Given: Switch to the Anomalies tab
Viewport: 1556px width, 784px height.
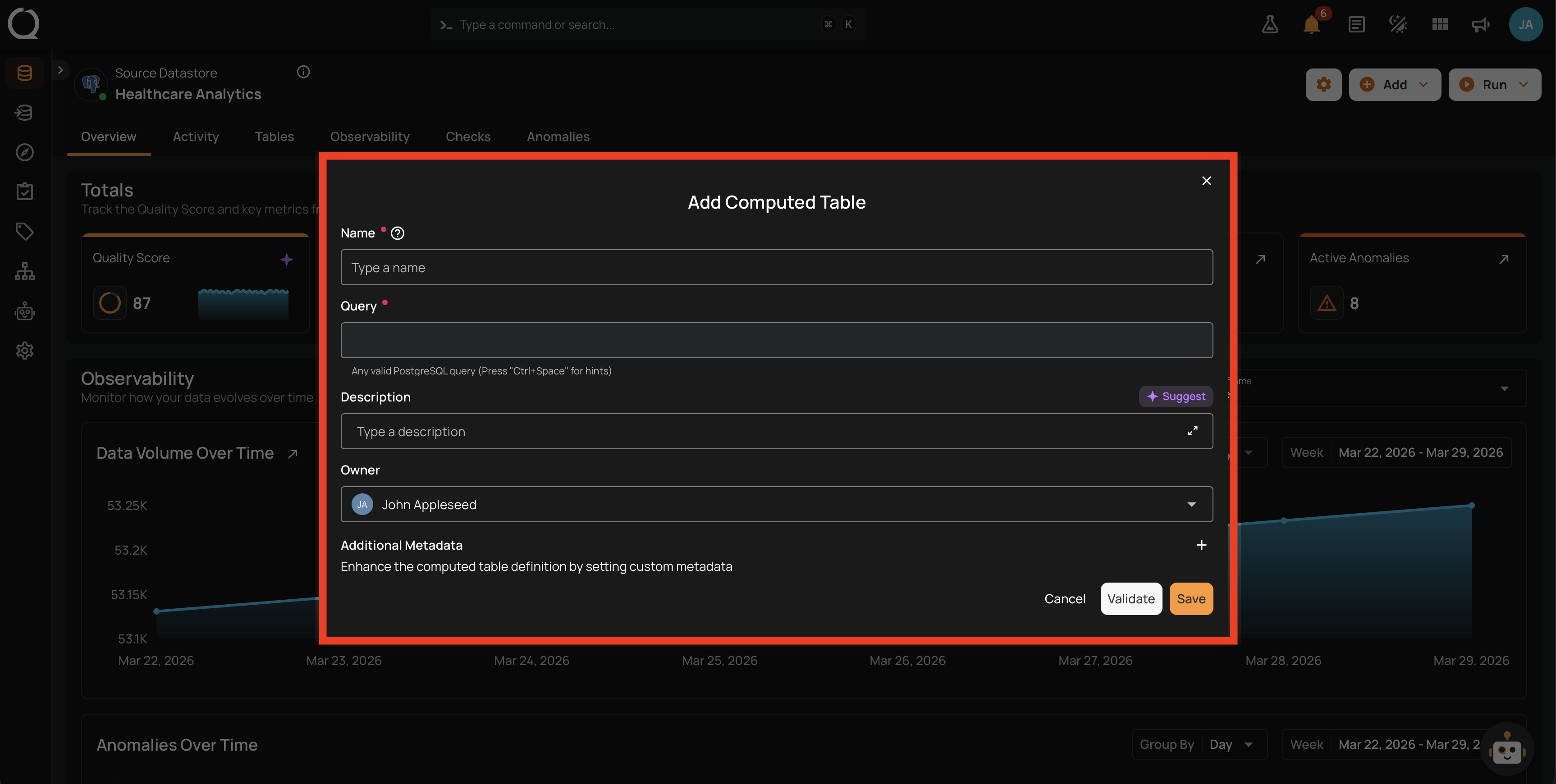Looking at the screenshot, I should point(558,137).
